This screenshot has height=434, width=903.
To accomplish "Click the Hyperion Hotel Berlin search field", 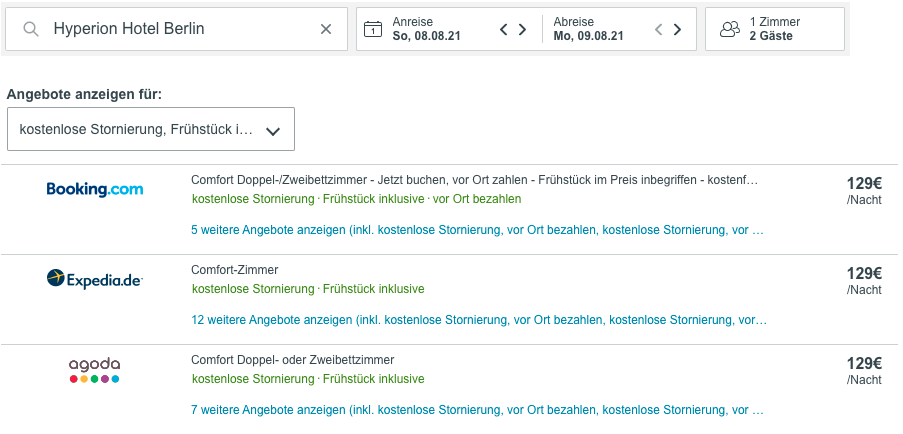I will (x=177, y=29).
